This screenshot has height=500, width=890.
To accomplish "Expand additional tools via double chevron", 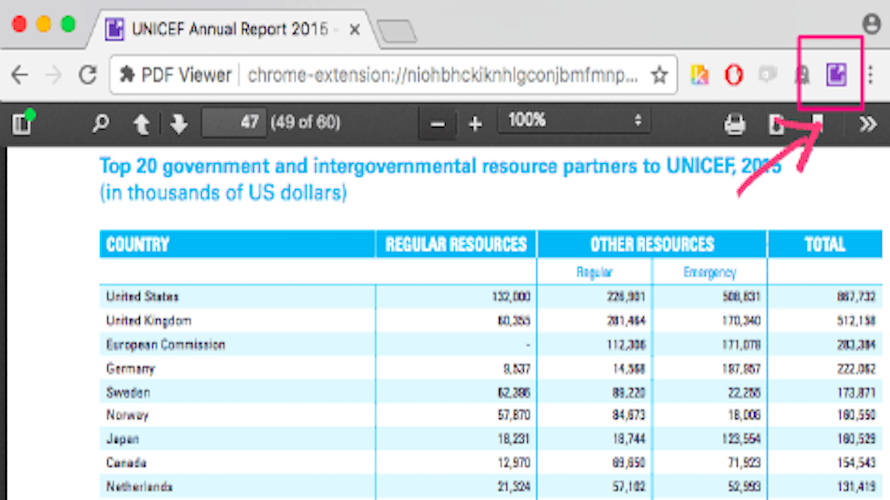I will (x=868, y=124).
